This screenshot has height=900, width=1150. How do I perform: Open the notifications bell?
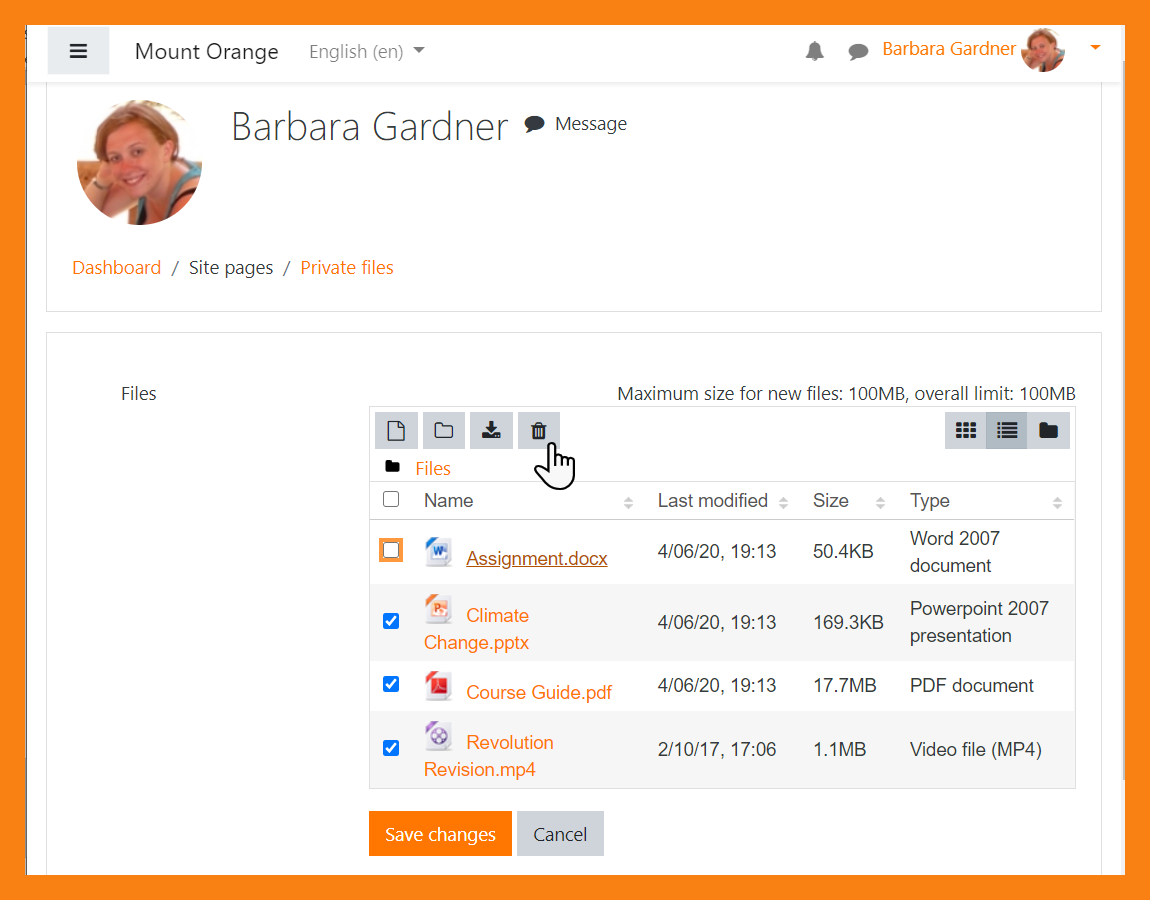815,51
